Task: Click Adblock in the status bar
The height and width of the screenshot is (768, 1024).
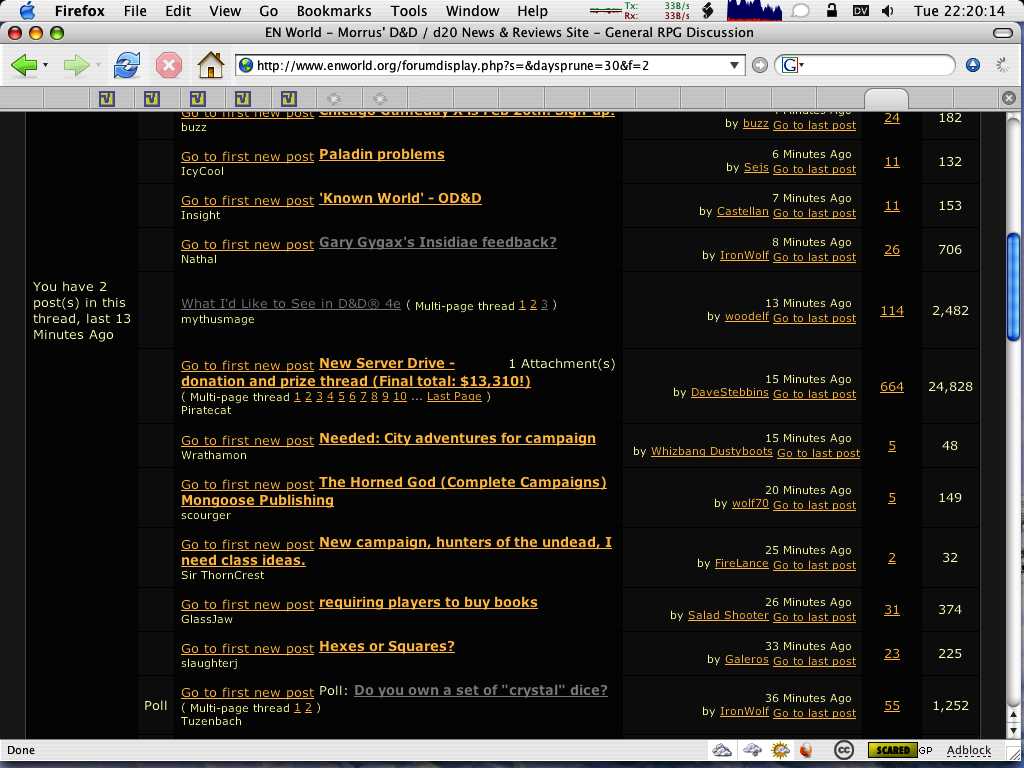Action: pyautogui.click(x=968, y=750)
